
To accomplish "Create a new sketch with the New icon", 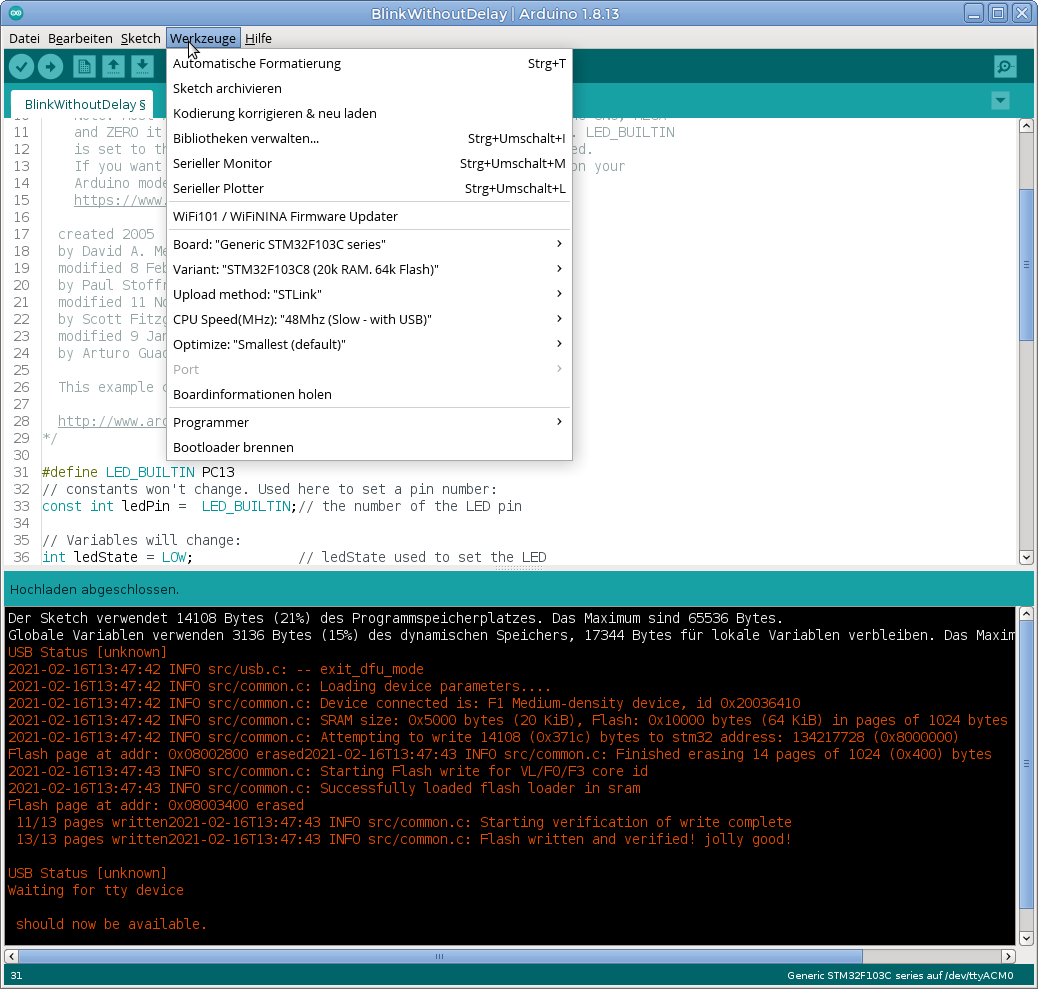I will [84, 66].
